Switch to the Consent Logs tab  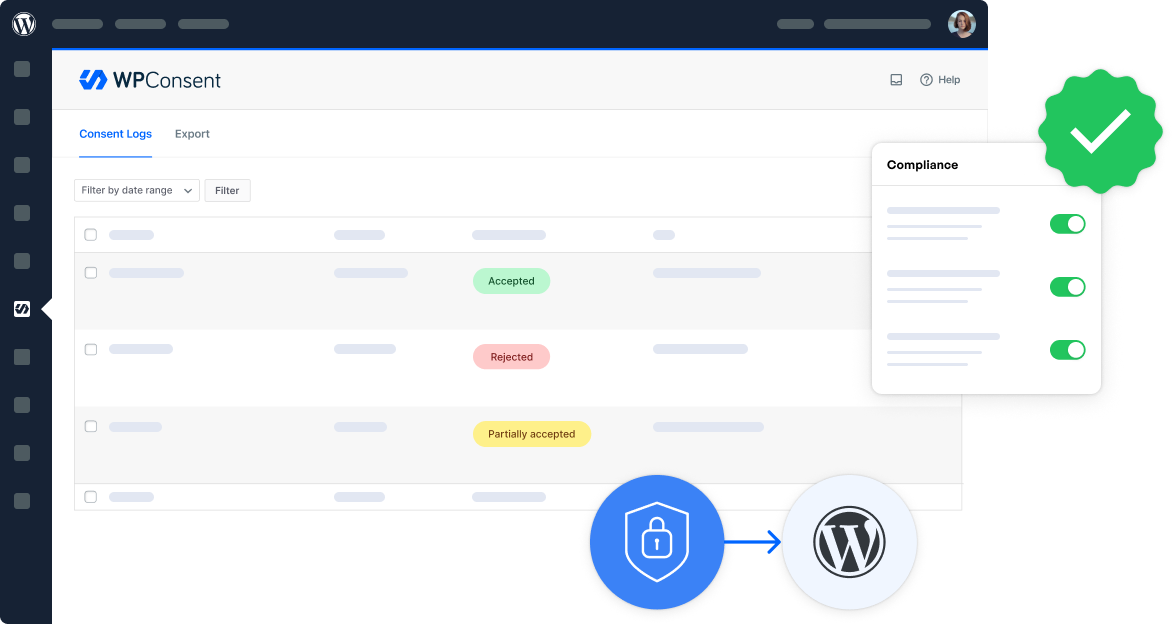[x=116, y=134]
